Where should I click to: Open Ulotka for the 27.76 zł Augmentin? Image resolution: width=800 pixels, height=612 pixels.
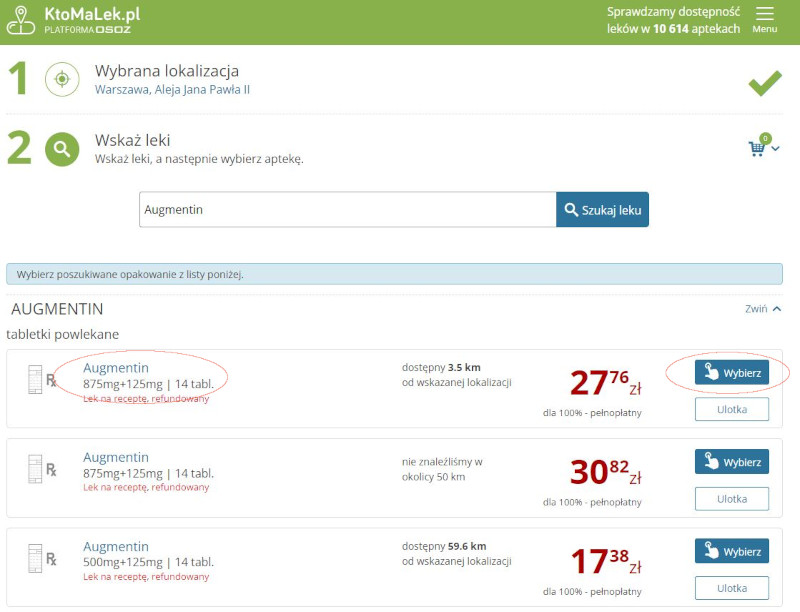[x=731, y=409]
